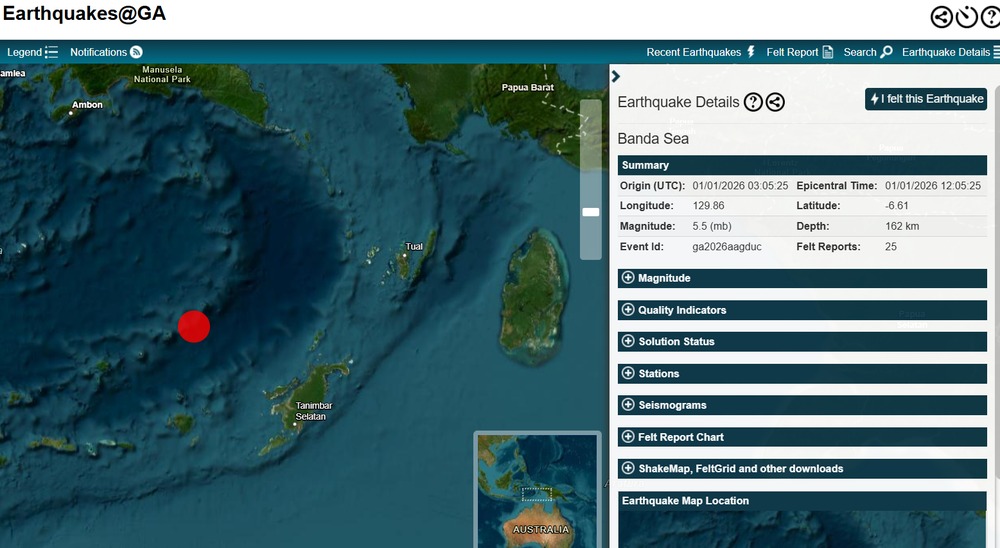Collapse the details panel with the chevron arrow
This screenshot has height=548, width=1000.
click(616, 76)
